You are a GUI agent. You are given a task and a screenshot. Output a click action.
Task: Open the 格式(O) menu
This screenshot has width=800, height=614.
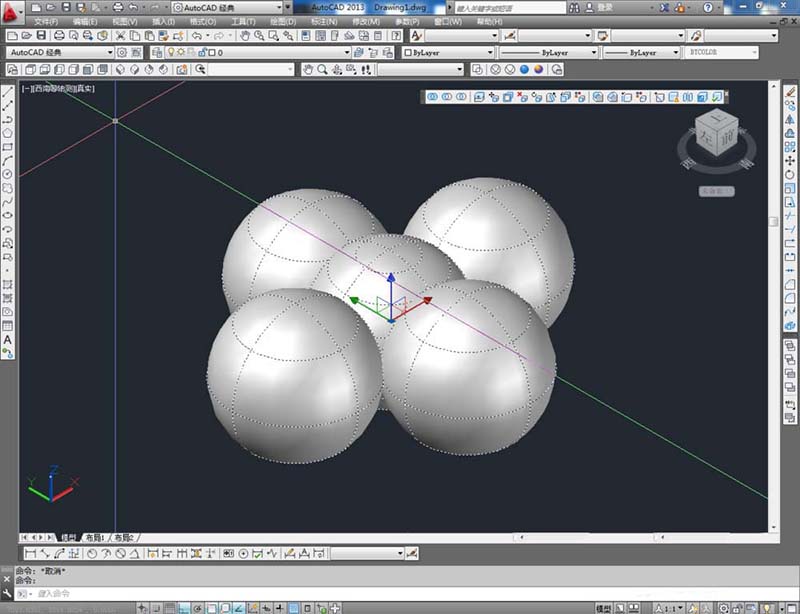[x=203, y=21]
